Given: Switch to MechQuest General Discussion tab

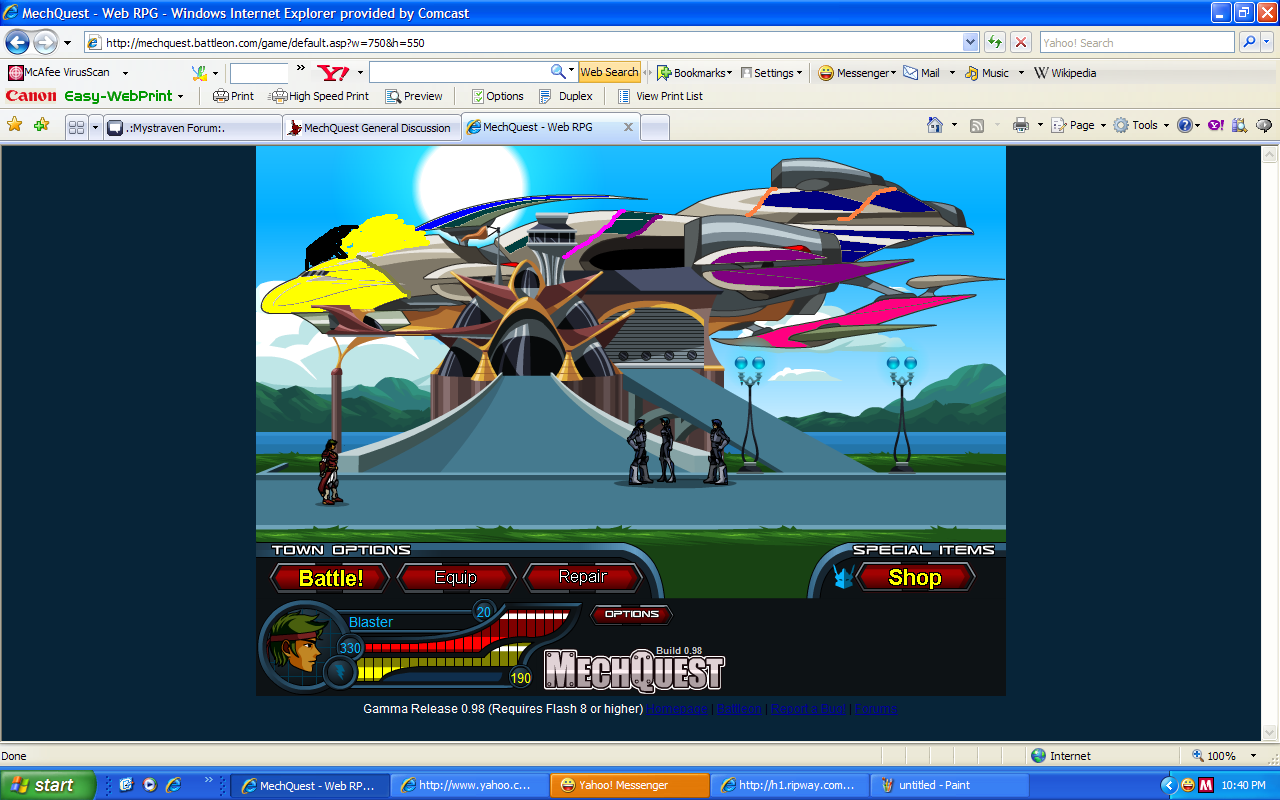Looking at the screenshot, I should tap(372, 128).
